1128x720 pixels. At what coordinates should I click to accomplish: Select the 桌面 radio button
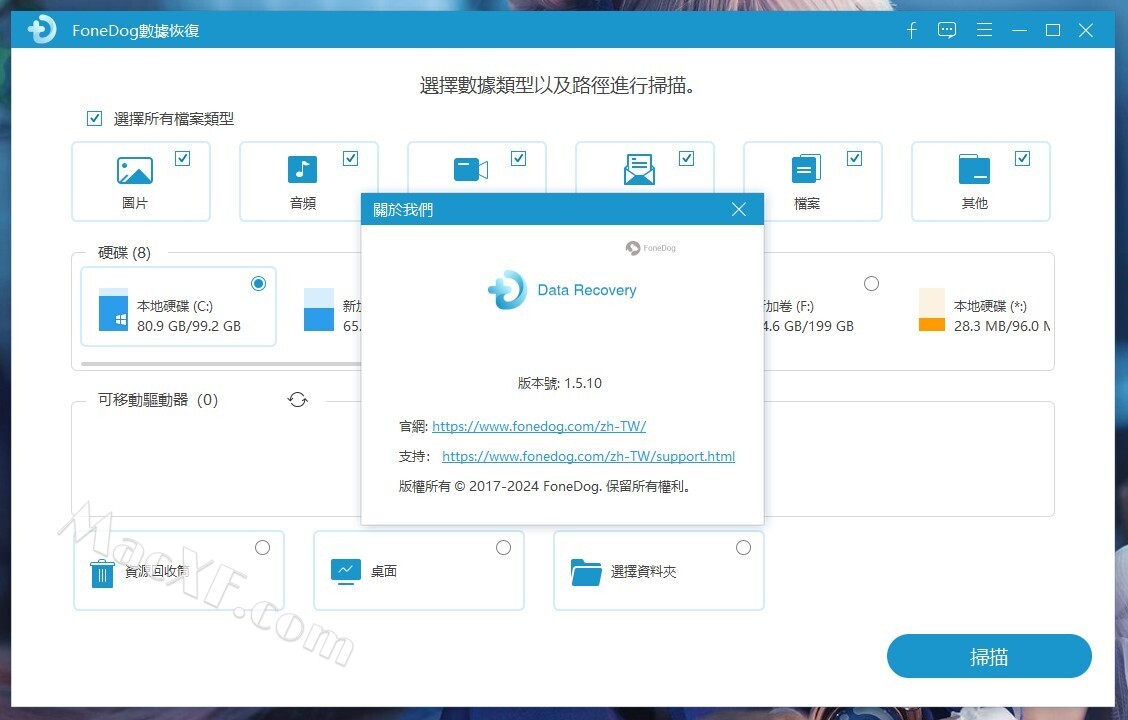pos(504,548)
